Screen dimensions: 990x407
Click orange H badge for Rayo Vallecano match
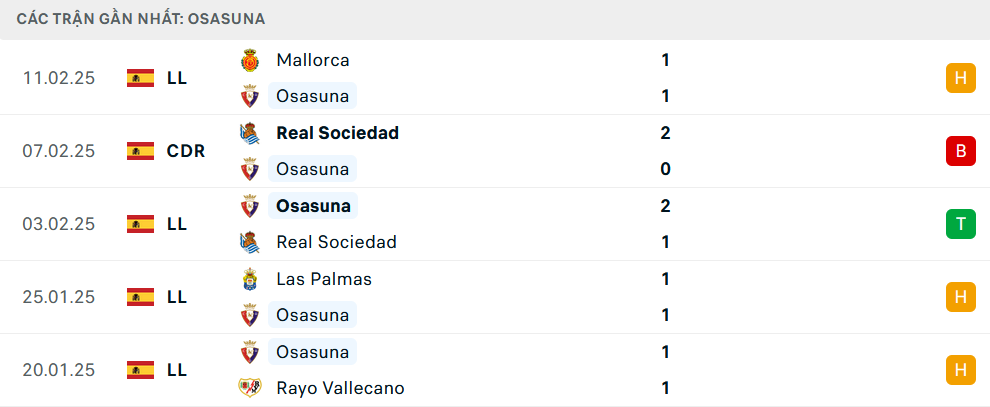pyautogui.click(x=960, y=370)
